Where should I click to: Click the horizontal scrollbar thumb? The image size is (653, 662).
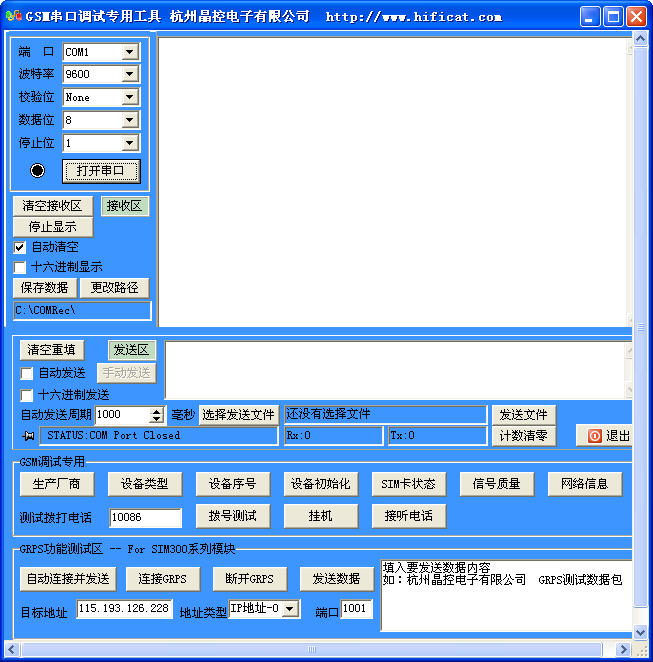click(x=312, y=649)
